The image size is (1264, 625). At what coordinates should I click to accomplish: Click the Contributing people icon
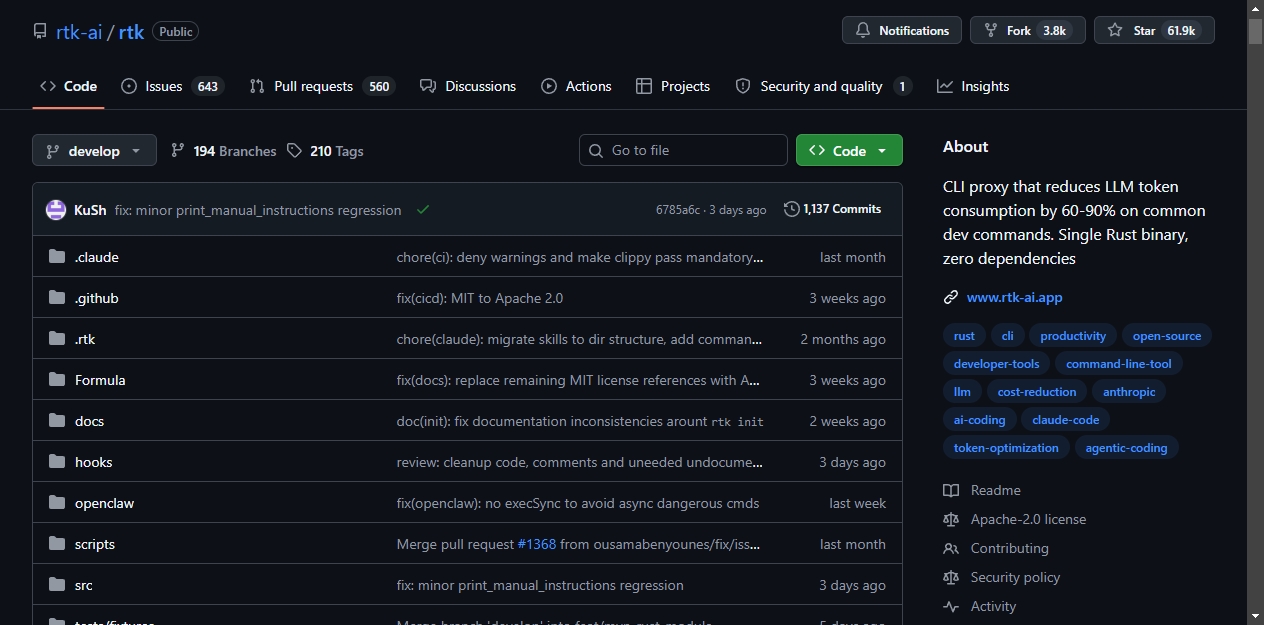pyautogui.click(x=951, y=548)
